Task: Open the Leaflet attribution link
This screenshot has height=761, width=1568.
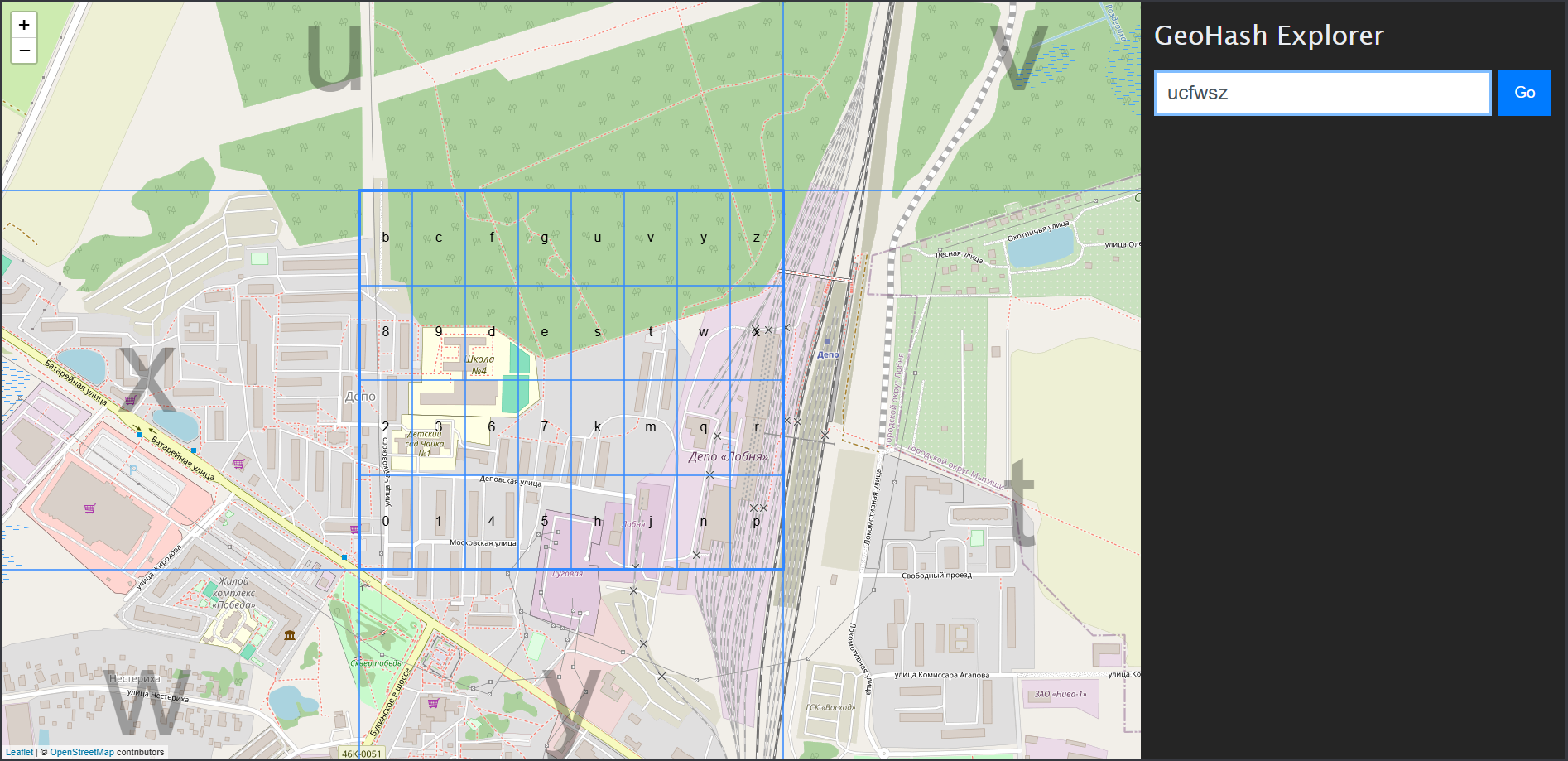Action: (x=20, y=752)
